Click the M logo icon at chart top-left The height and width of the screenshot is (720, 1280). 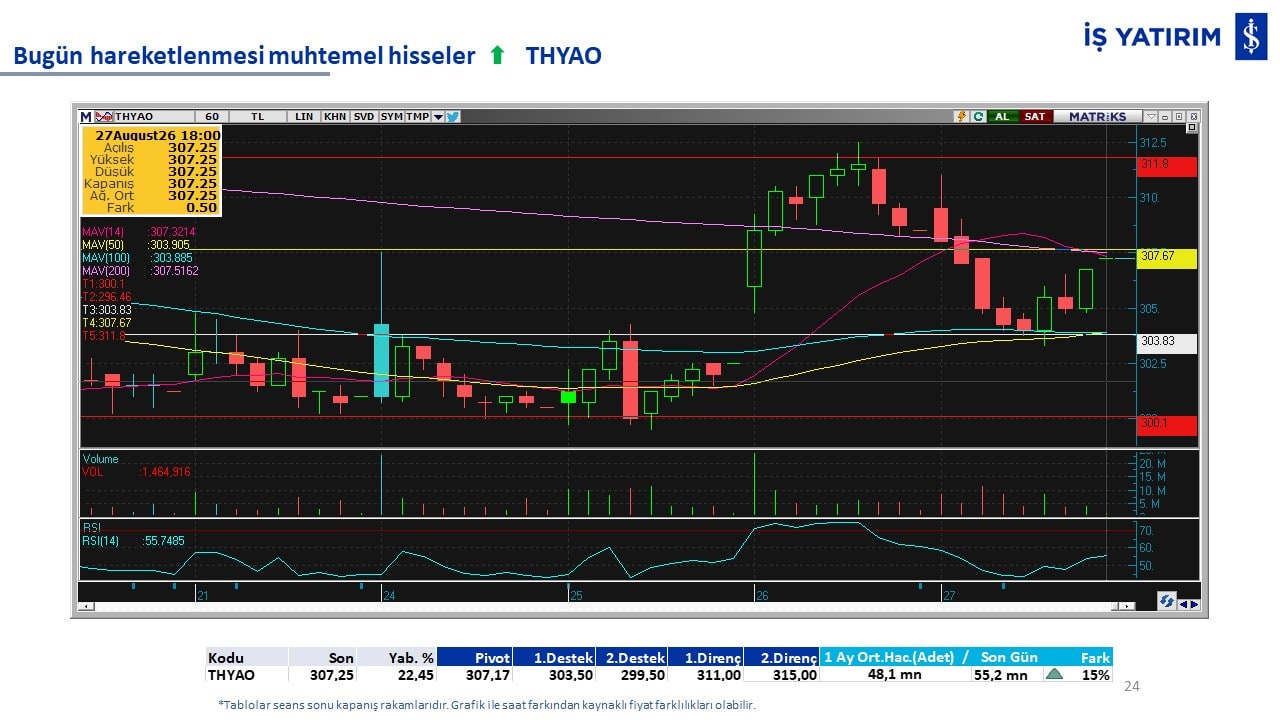coord(86,116)
